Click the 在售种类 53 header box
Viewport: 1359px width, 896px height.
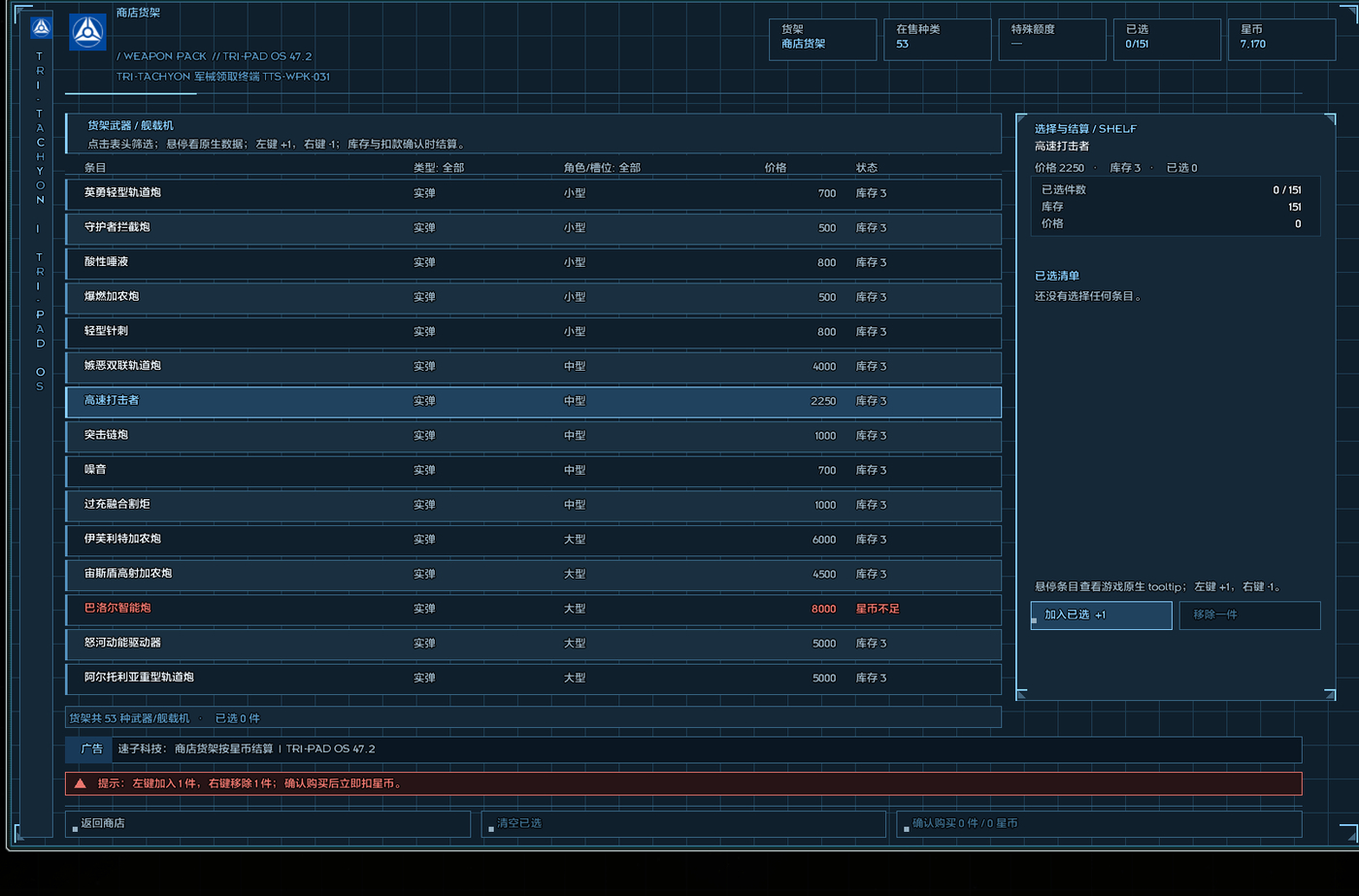tap(937, 40)
